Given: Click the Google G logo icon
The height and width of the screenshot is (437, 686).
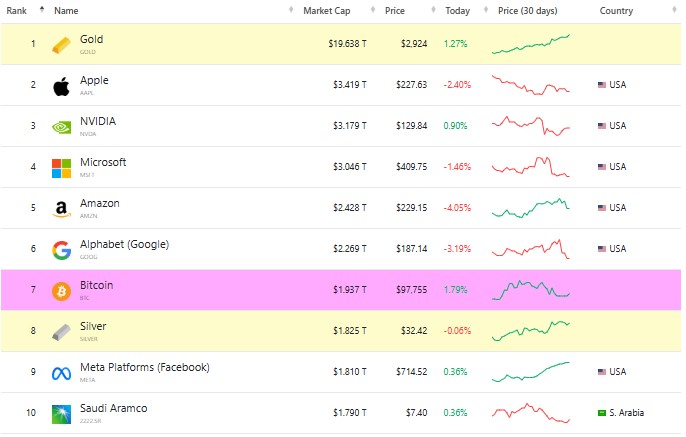Looking at the screenshot, I should tap(61, 250).
